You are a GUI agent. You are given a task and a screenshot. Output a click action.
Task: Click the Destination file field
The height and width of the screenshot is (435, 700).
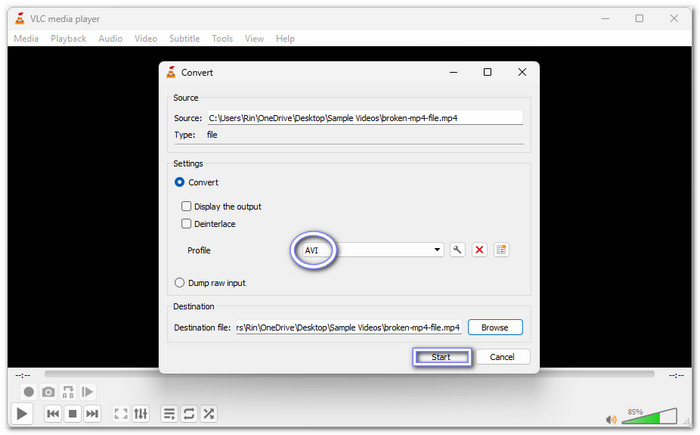(x=349, y=327)
